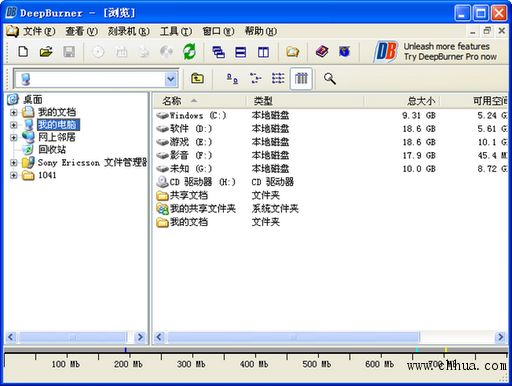
Task: Sort by the 可用空间 column header
Action: click(x=474, y=101)
